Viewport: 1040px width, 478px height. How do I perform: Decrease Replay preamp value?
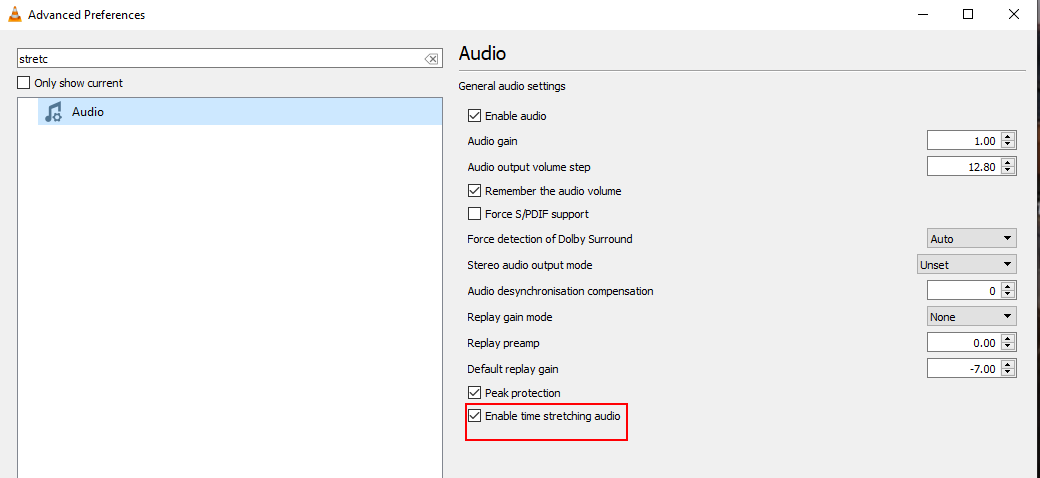click(1008, 347)
